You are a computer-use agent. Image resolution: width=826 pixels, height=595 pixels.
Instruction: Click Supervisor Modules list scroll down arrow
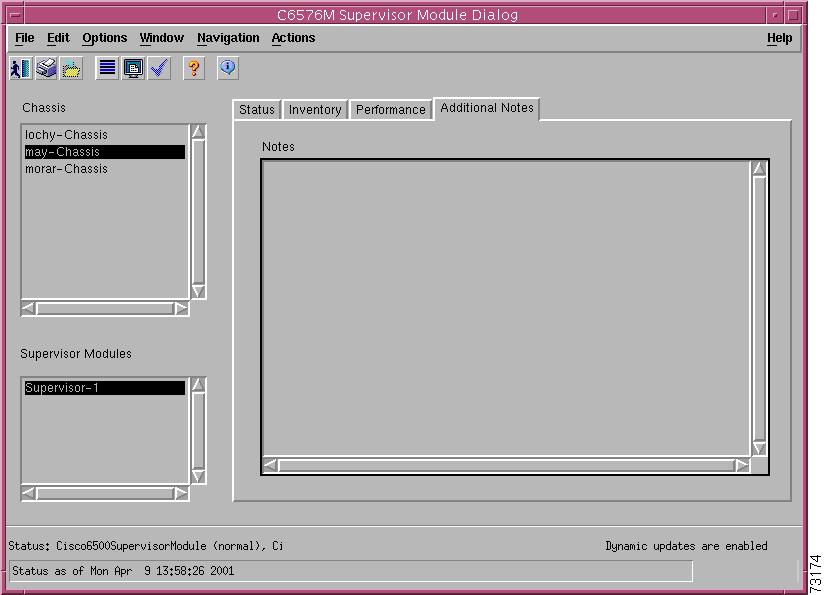pyautogui.click(x=198, y=476)
